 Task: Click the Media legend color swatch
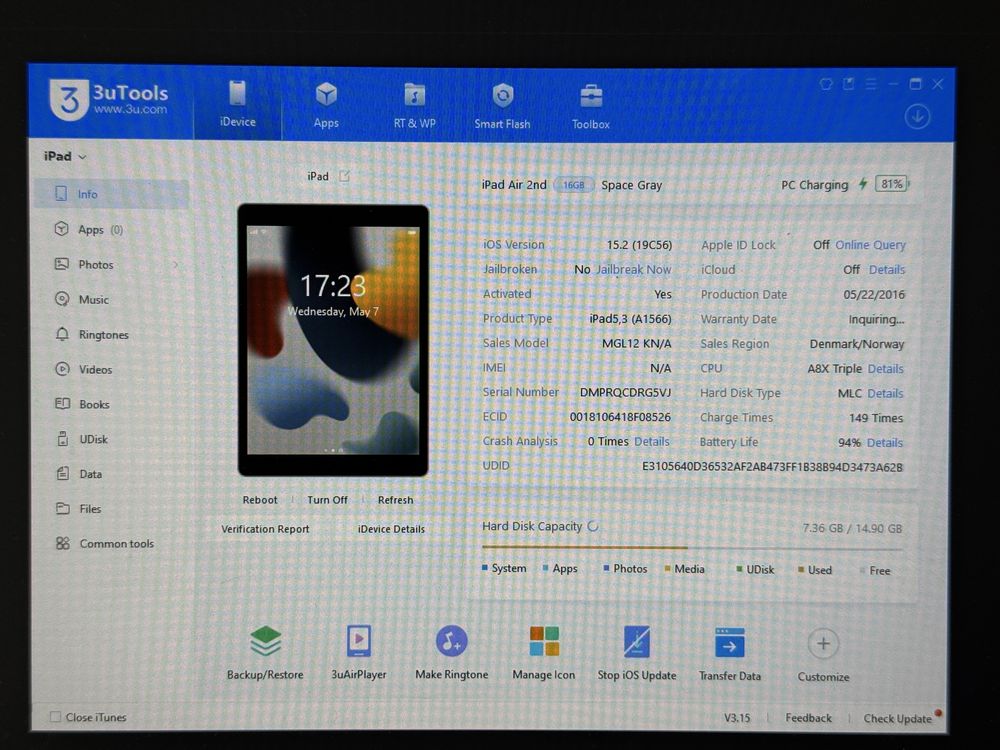point(667,569)
